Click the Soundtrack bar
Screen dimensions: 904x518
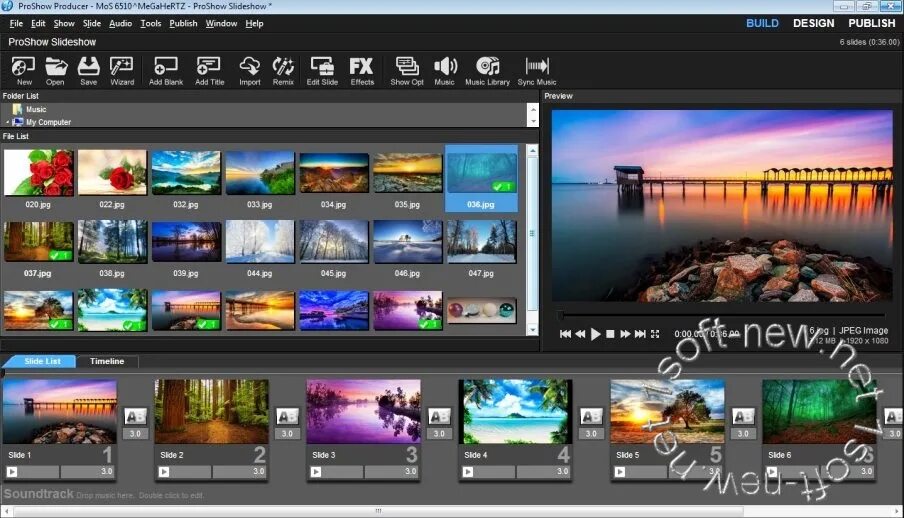450,494
